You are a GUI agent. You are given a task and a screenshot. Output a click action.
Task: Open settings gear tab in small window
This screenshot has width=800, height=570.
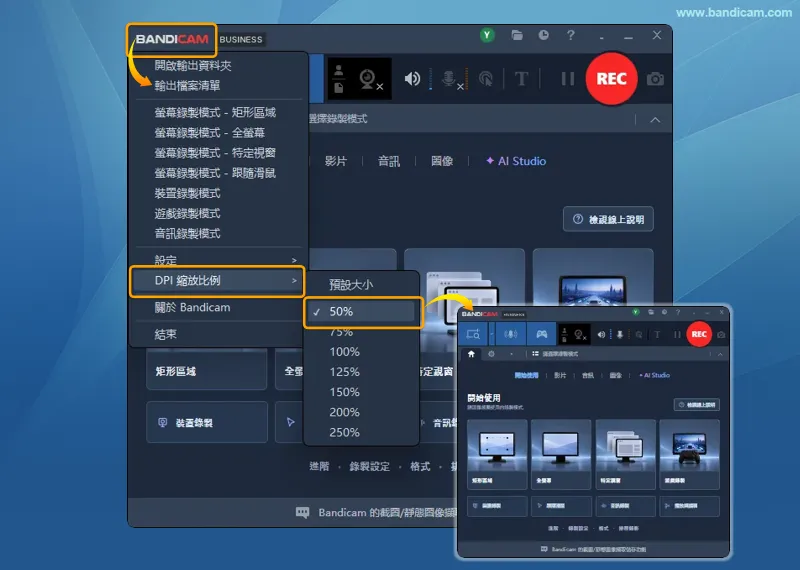coord(491,354)
